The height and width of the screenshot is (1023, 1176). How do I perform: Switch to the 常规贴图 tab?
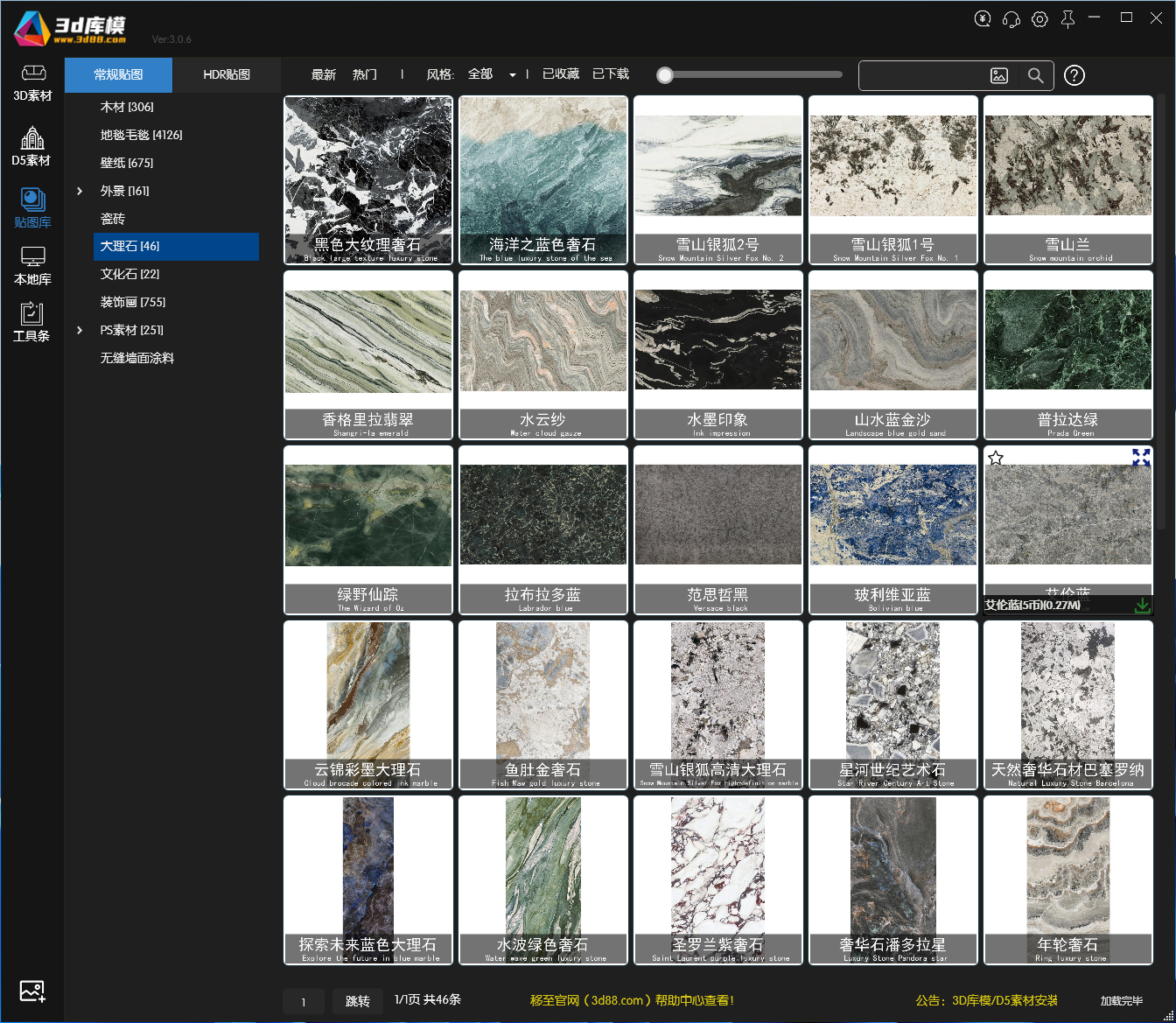[118, 75]
